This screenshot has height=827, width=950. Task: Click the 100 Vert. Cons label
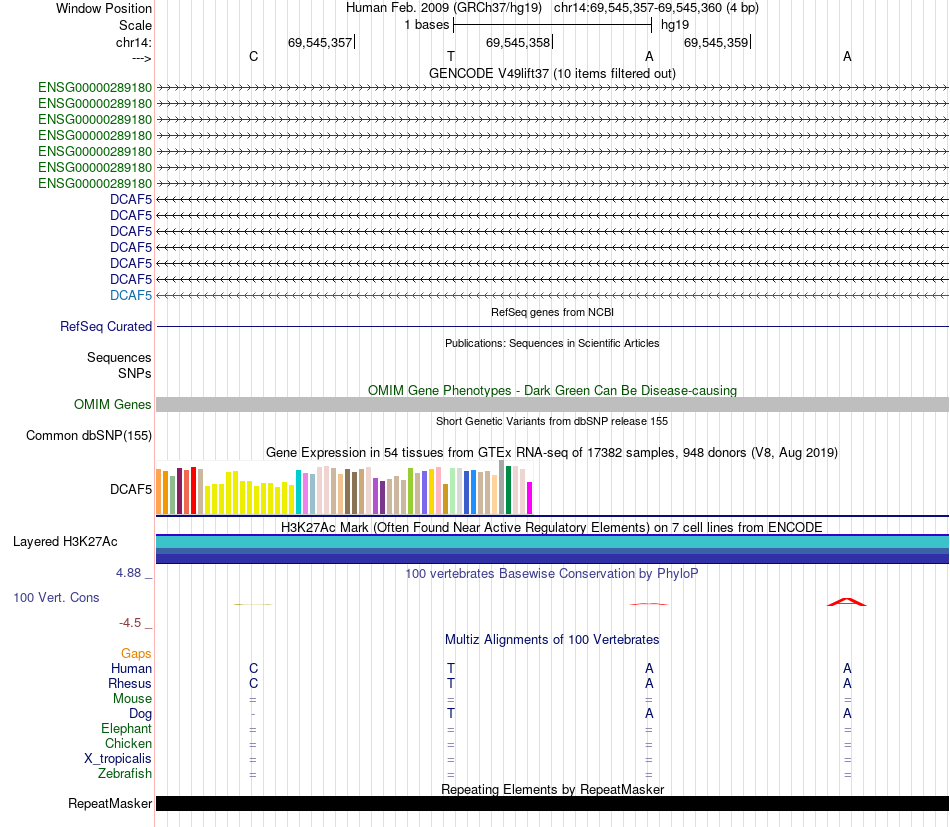(x=56, y=597)
